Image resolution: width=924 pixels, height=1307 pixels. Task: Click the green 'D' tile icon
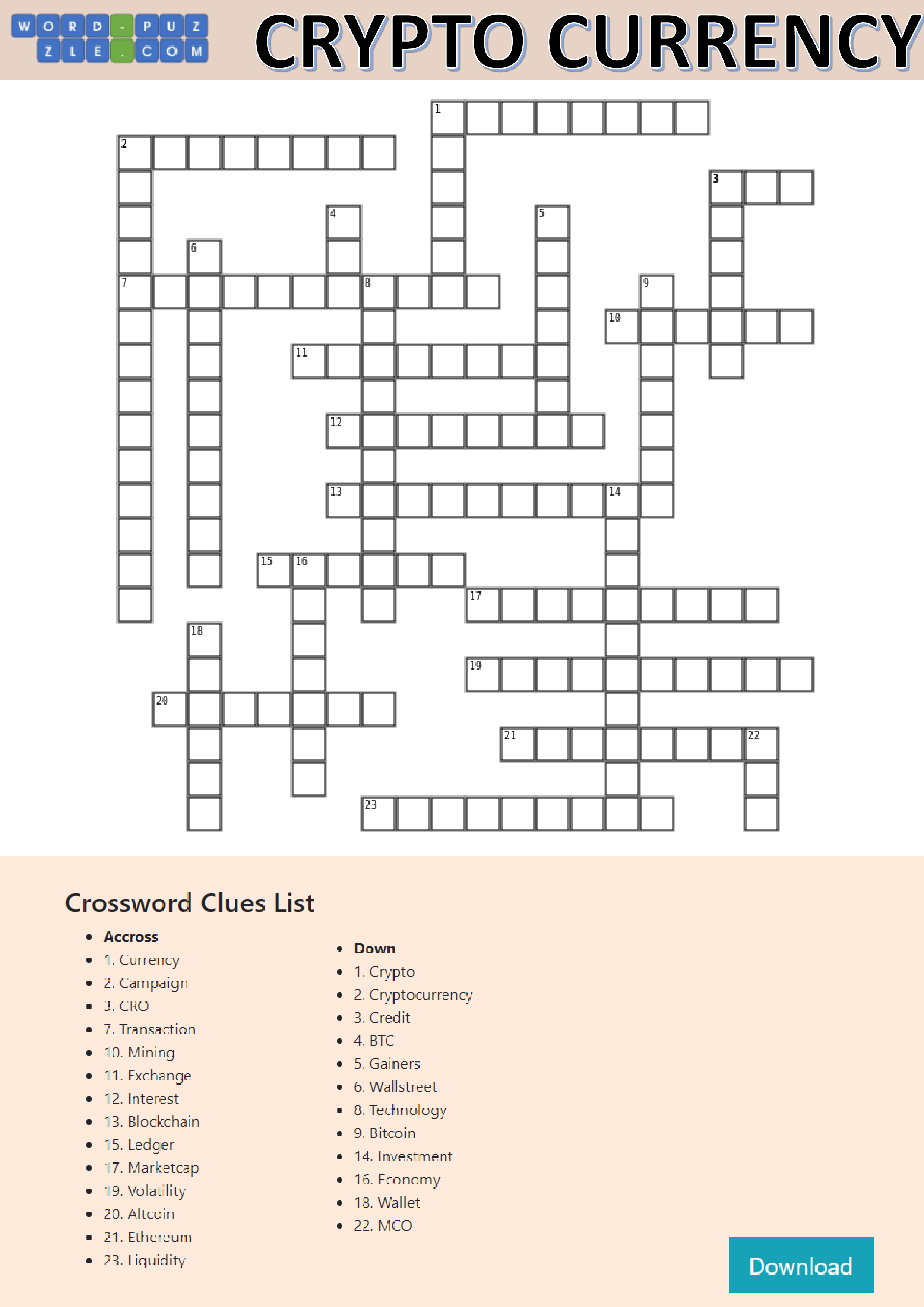pos(94,22)
